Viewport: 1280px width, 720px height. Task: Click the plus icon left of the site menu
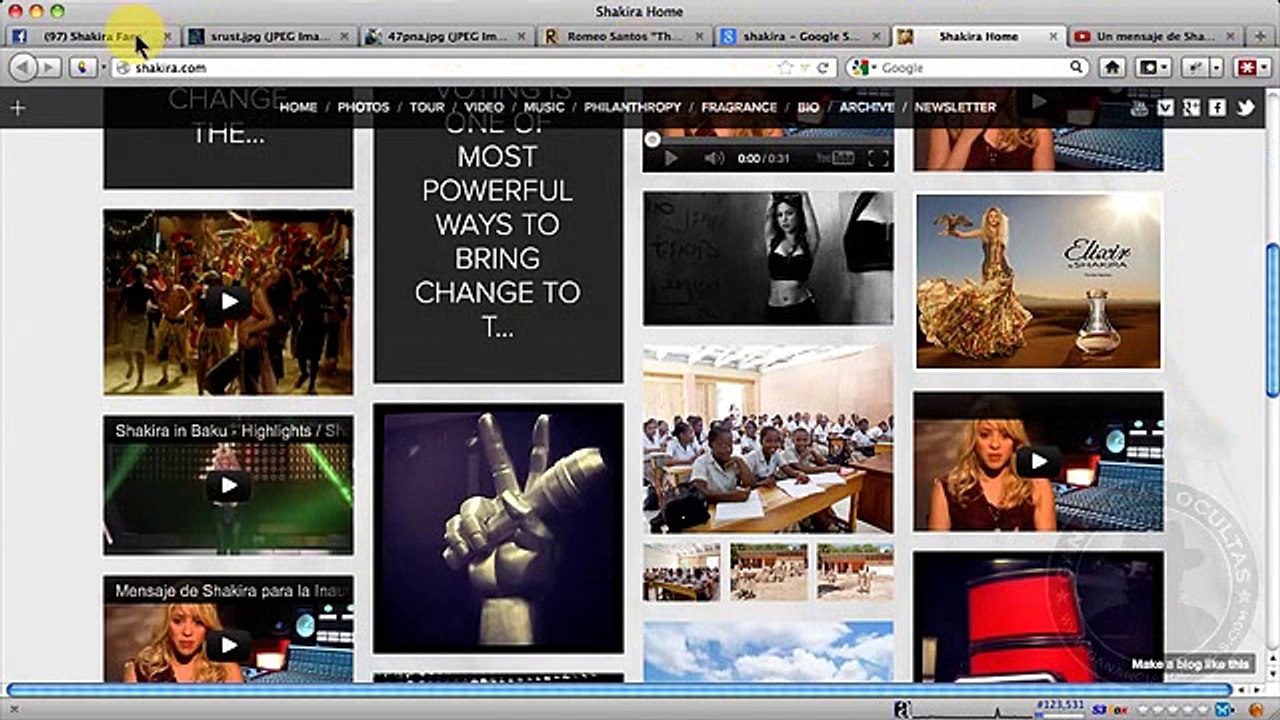coord(17,107)
